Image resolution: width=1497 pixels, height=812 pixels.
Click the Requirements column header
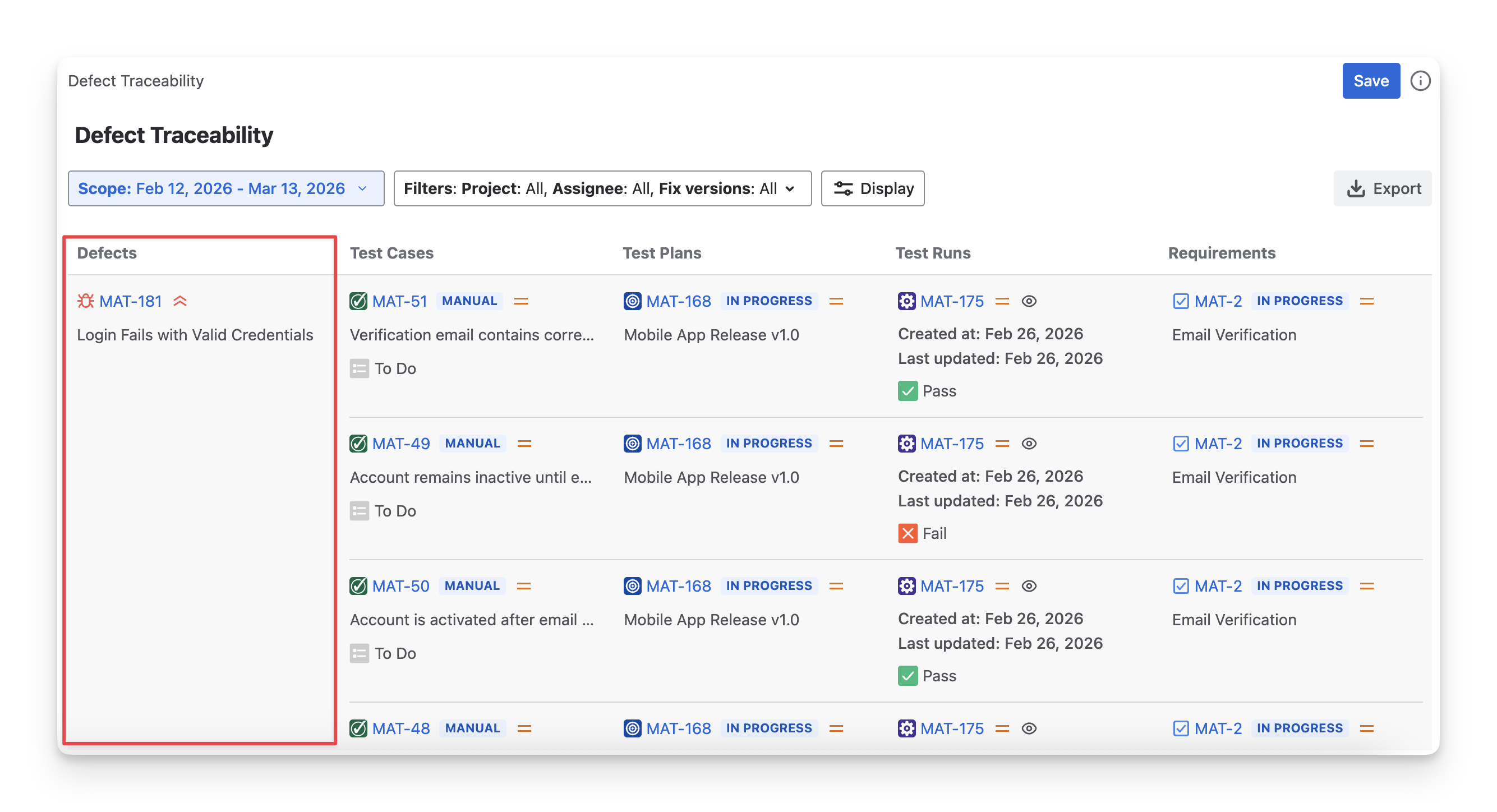coord(1222,253)
